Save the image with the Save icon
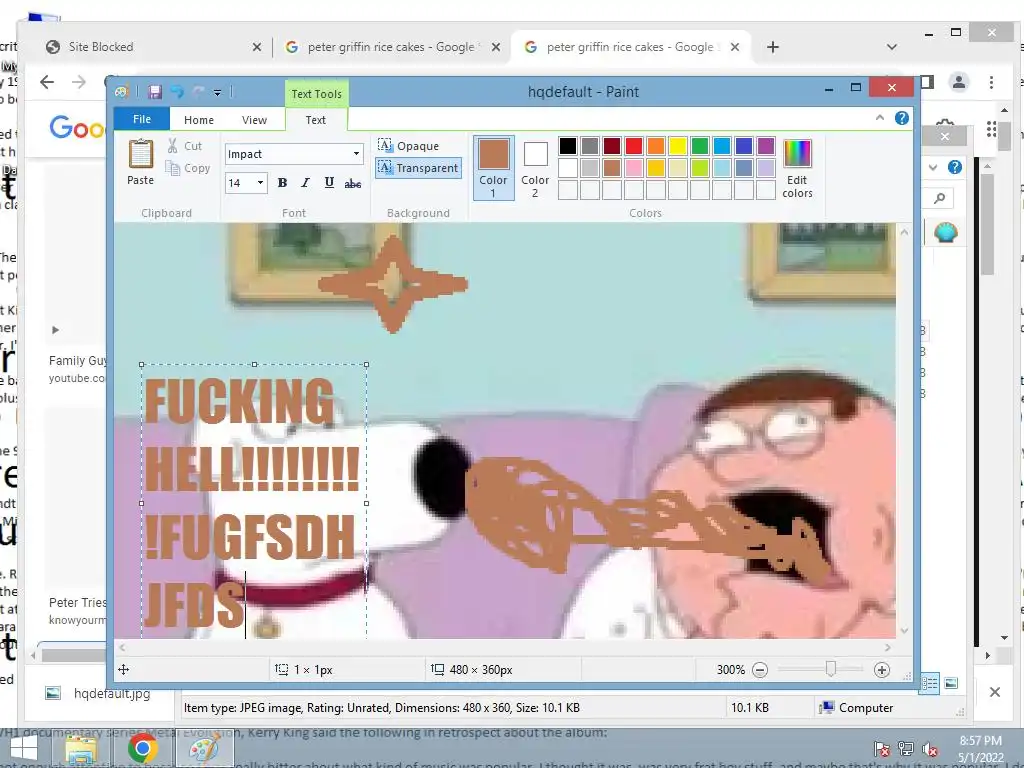 coord(155,92)
